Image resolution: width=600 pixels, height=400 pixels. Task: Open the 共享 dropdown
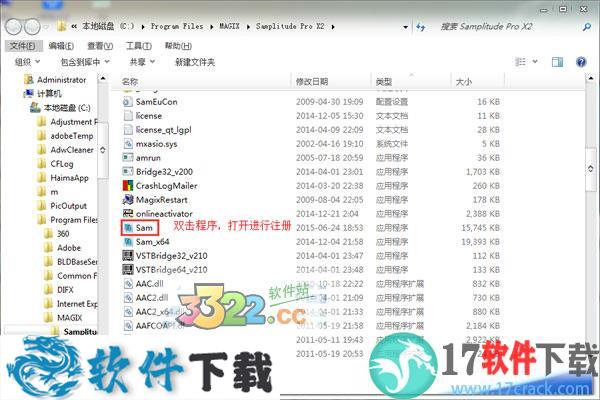[x=142, y=62]
